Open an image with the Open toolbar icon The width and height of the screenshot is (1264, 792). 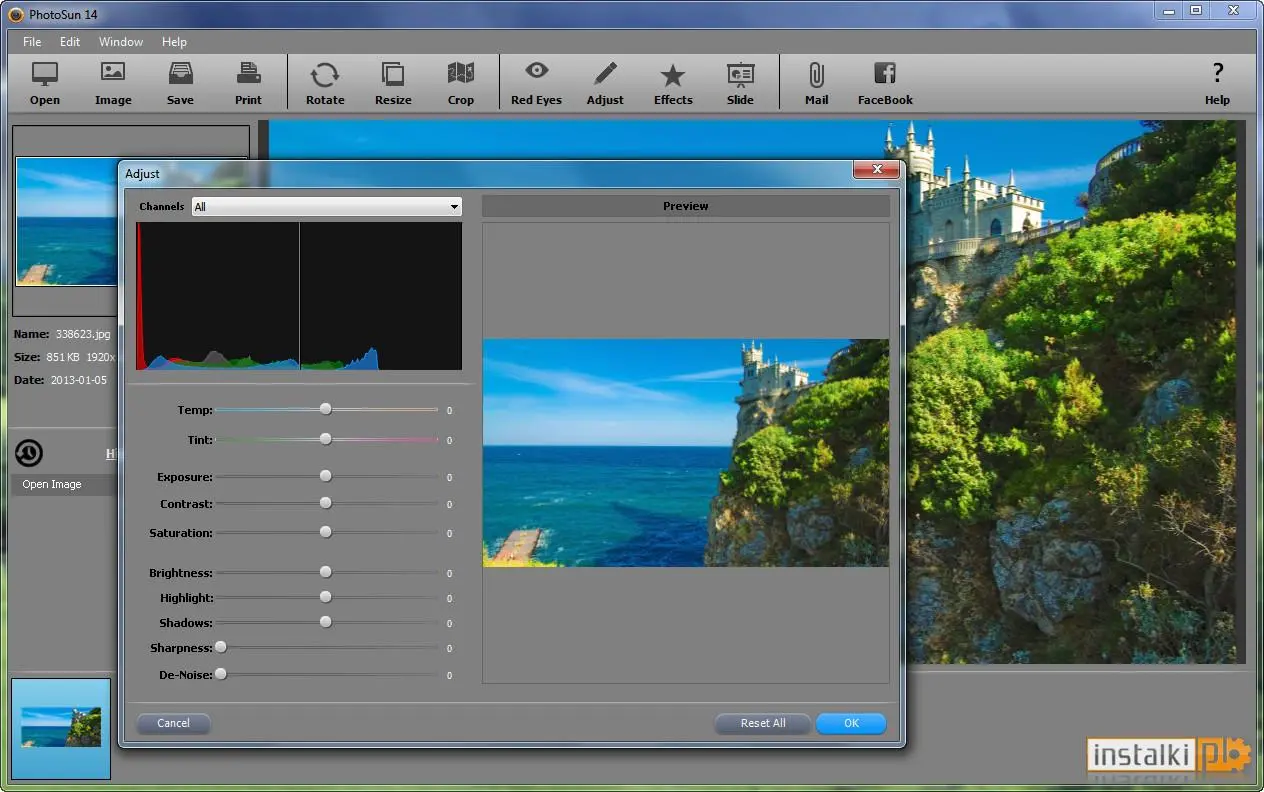[45, 74]
